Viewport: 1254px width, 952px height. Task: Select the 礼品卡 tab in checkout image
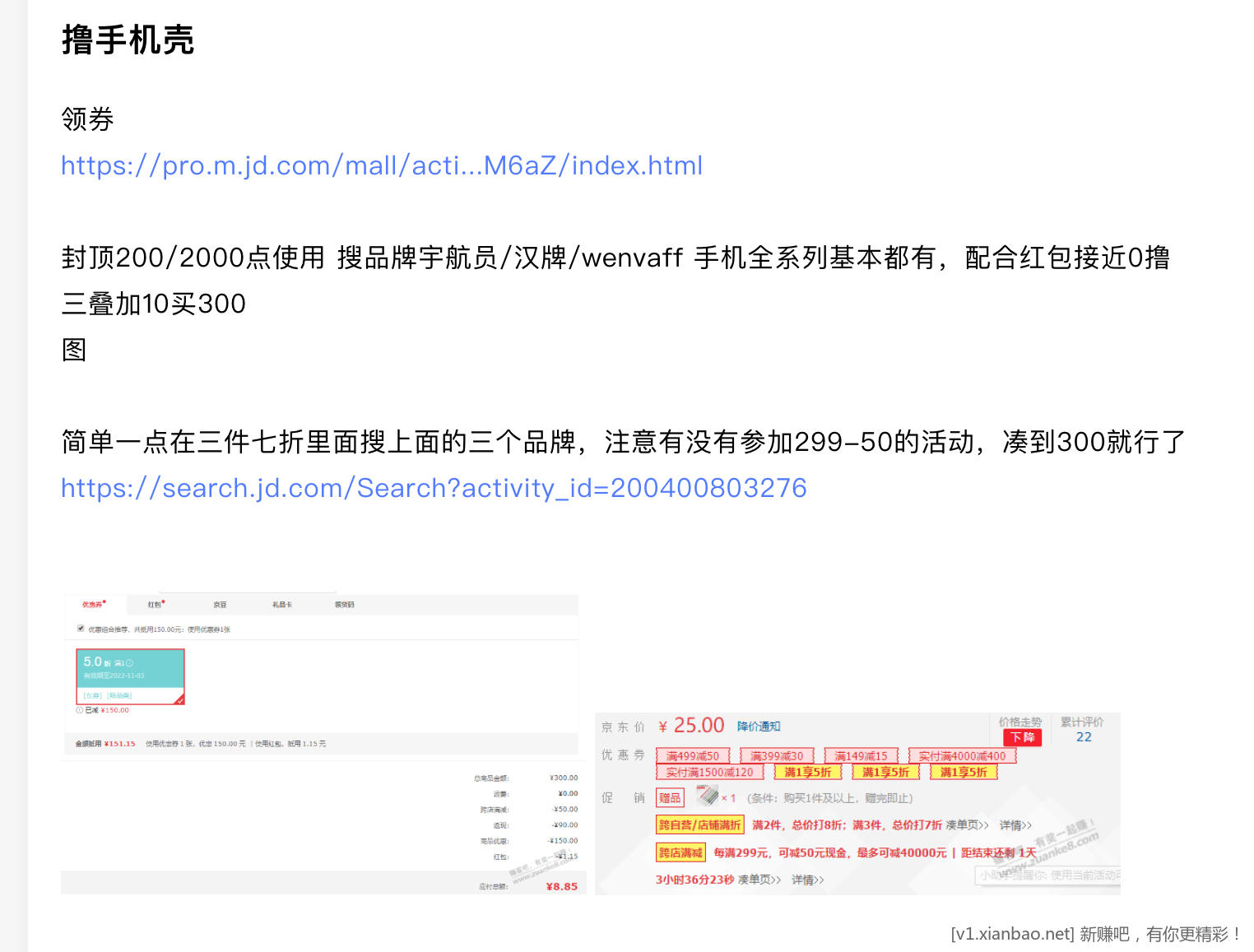[281, 605]
